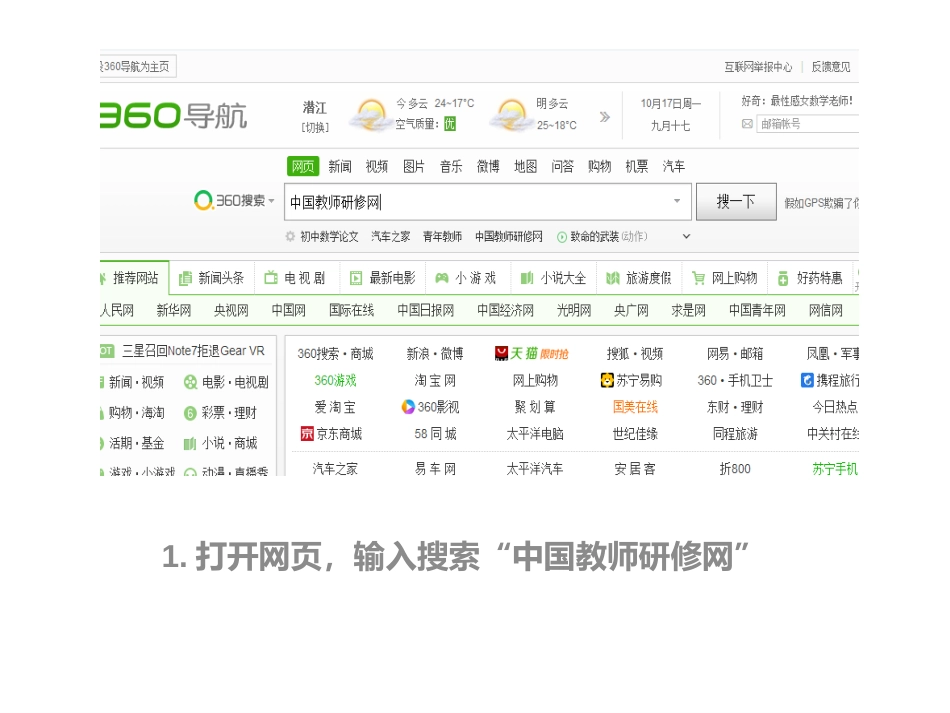Click today's weather cloud-sun icon

click(x=371, y=115)
